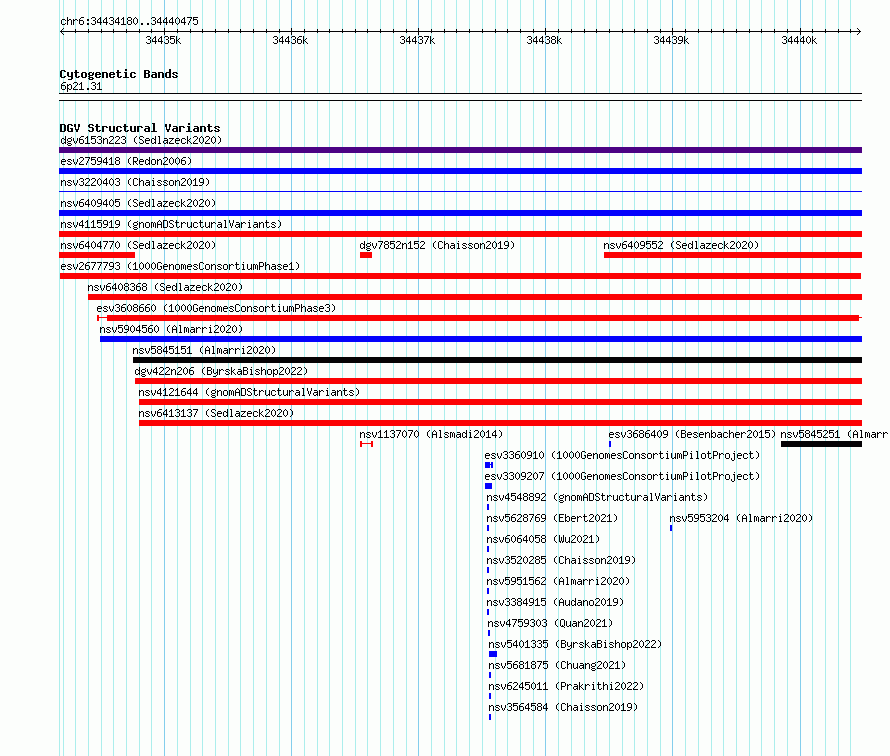Click the esv2677793 1000GenomesConsortiumPhase1 label
Screen dimensions: 890x756
point(180,266)
